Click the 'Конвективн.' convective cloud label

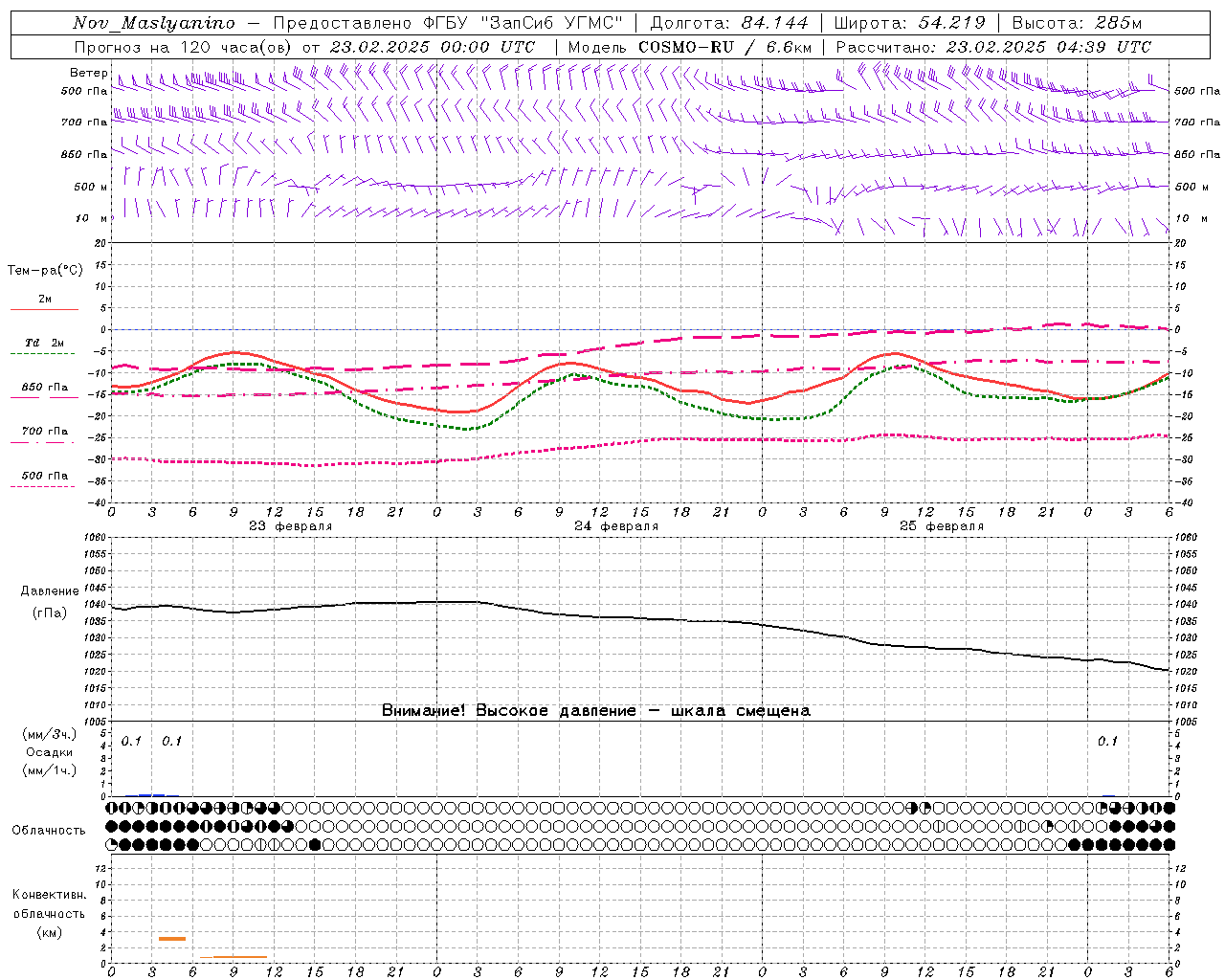[x=49, y=895]
